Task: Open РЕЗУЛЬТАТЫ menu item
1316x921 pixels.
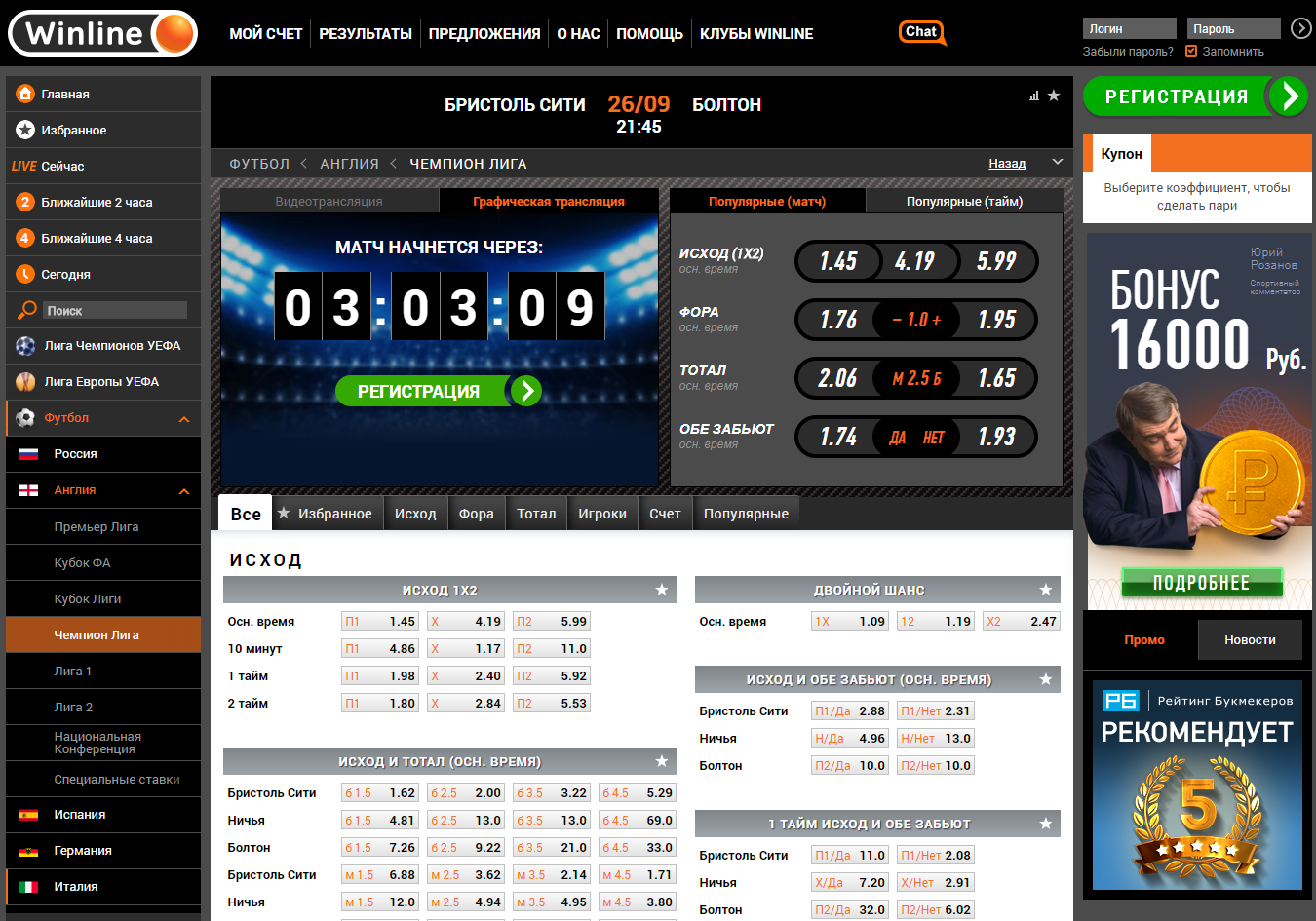Action: tap(366, 33)
